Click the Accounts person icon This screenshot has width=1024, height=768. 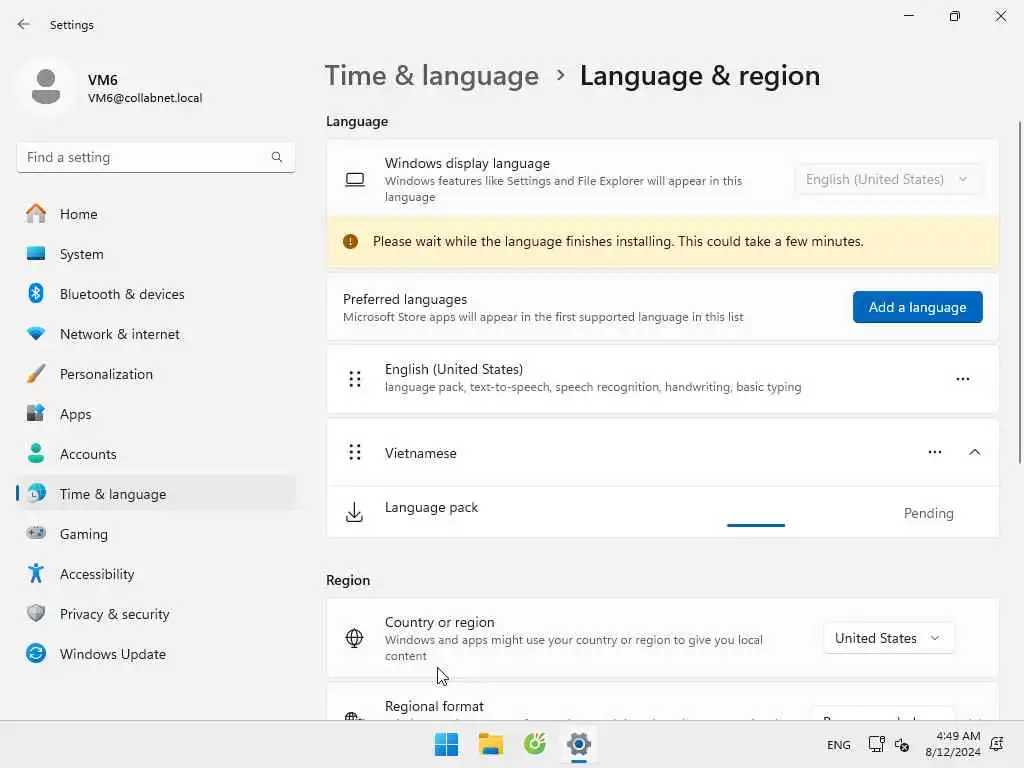pyautogui.click(x=36, y=453)
